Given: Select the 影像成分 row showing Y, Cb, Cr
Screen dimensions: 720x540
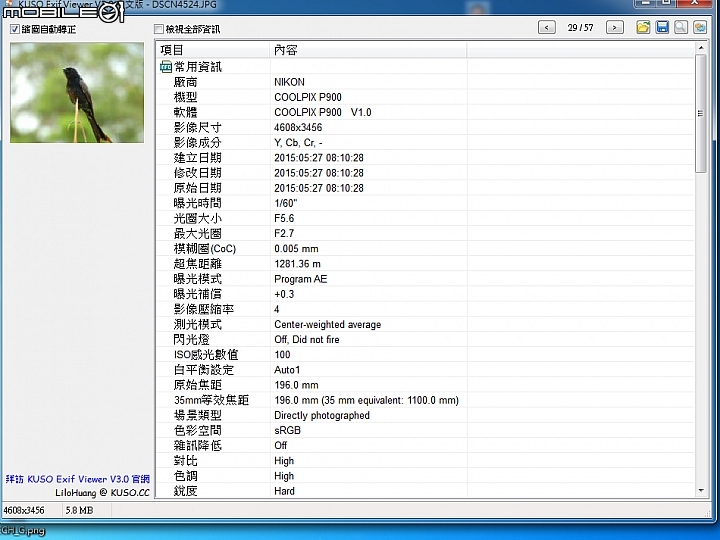Looking at the screenshot, I should [425, 143].
